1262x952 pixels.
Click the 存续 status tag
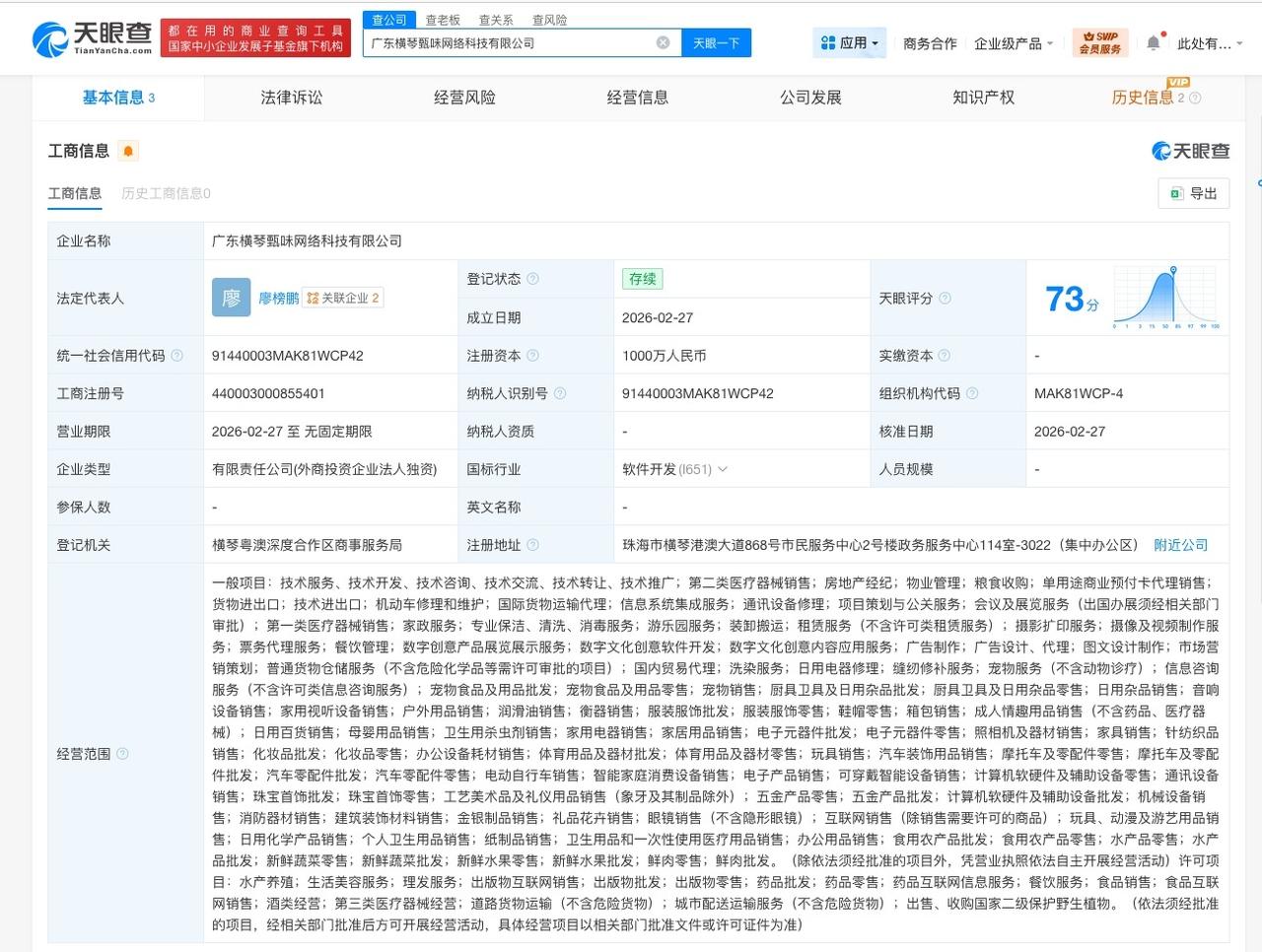coord(642,279)
